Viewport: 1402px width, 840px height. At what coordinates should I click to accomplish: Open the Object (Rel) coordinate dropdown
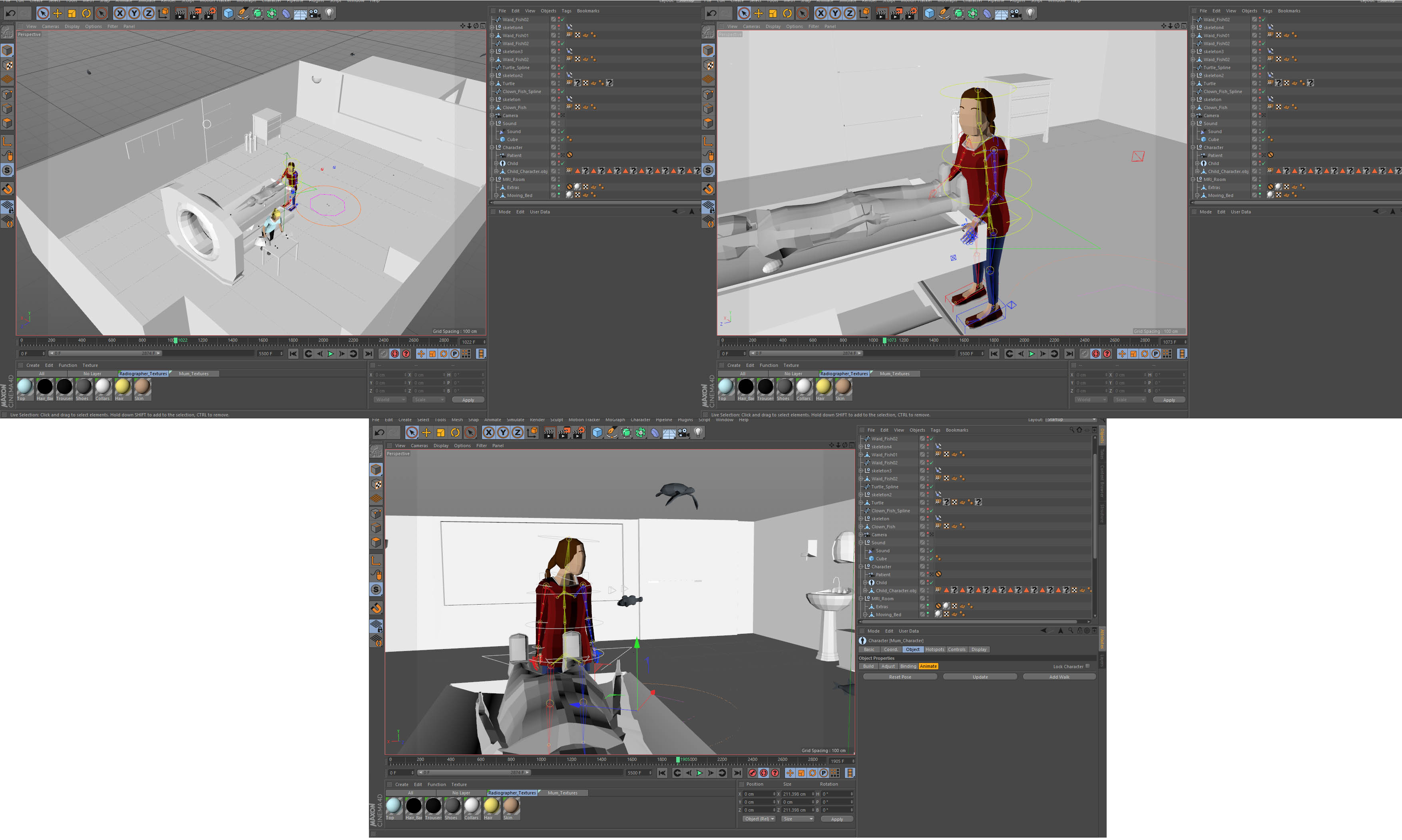(x=759, y=818)
